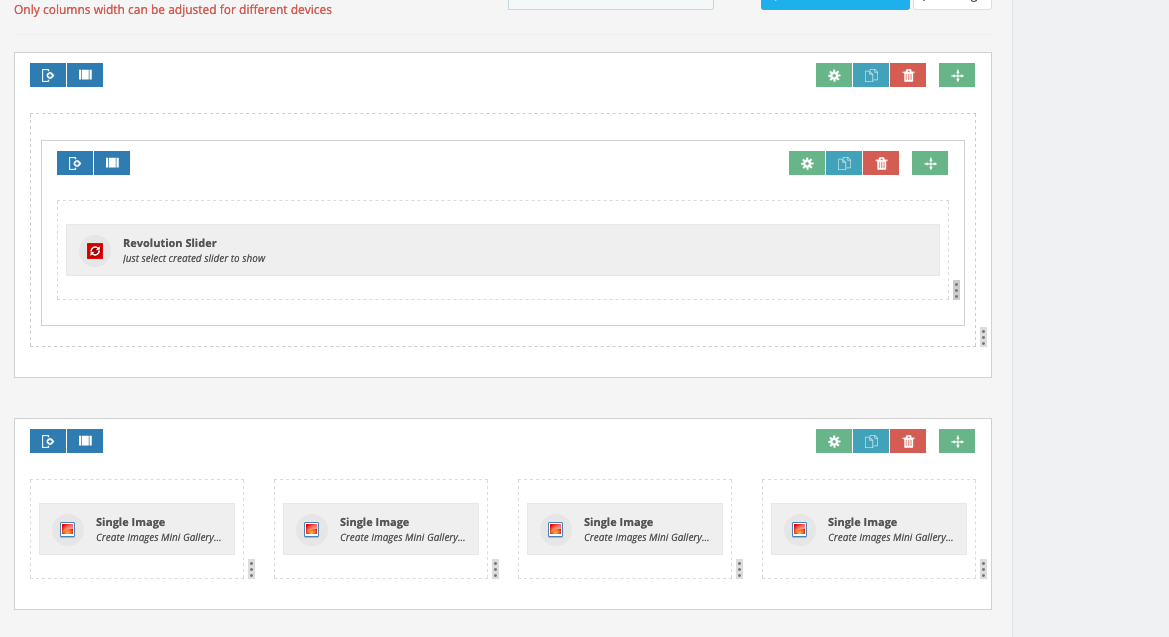The image size is (1169, 637).
Task: Delete the Single Image row with trash icon
Action: click(908, 441)
